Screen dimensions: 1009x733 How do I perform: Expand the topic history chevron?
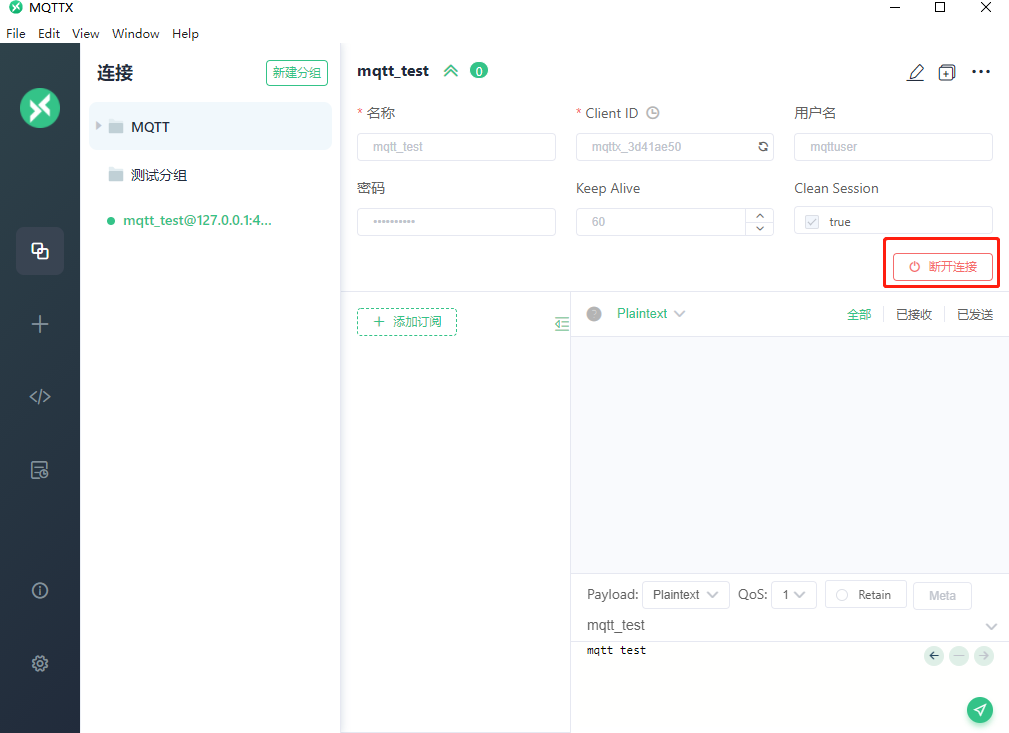991,626
